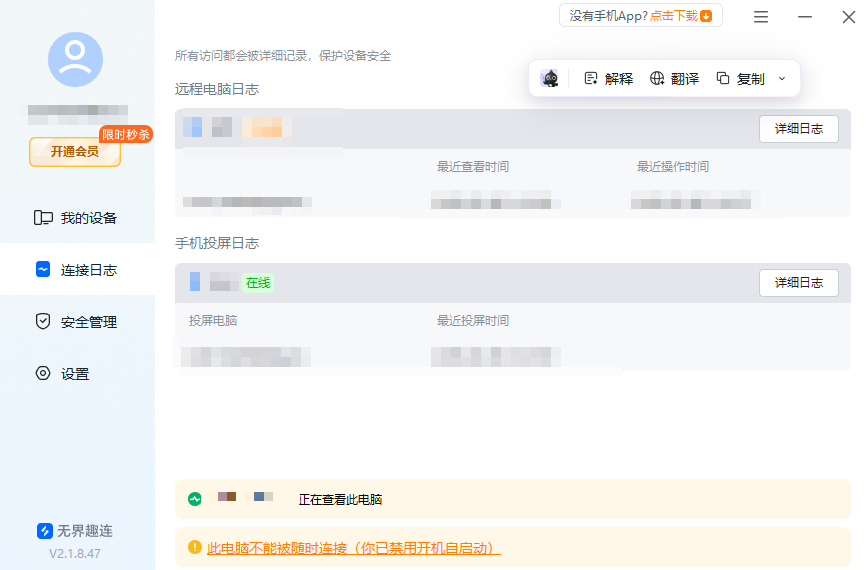Click the 限时秒杀 promotion badge
866x570 pixels.
point(126,134)
